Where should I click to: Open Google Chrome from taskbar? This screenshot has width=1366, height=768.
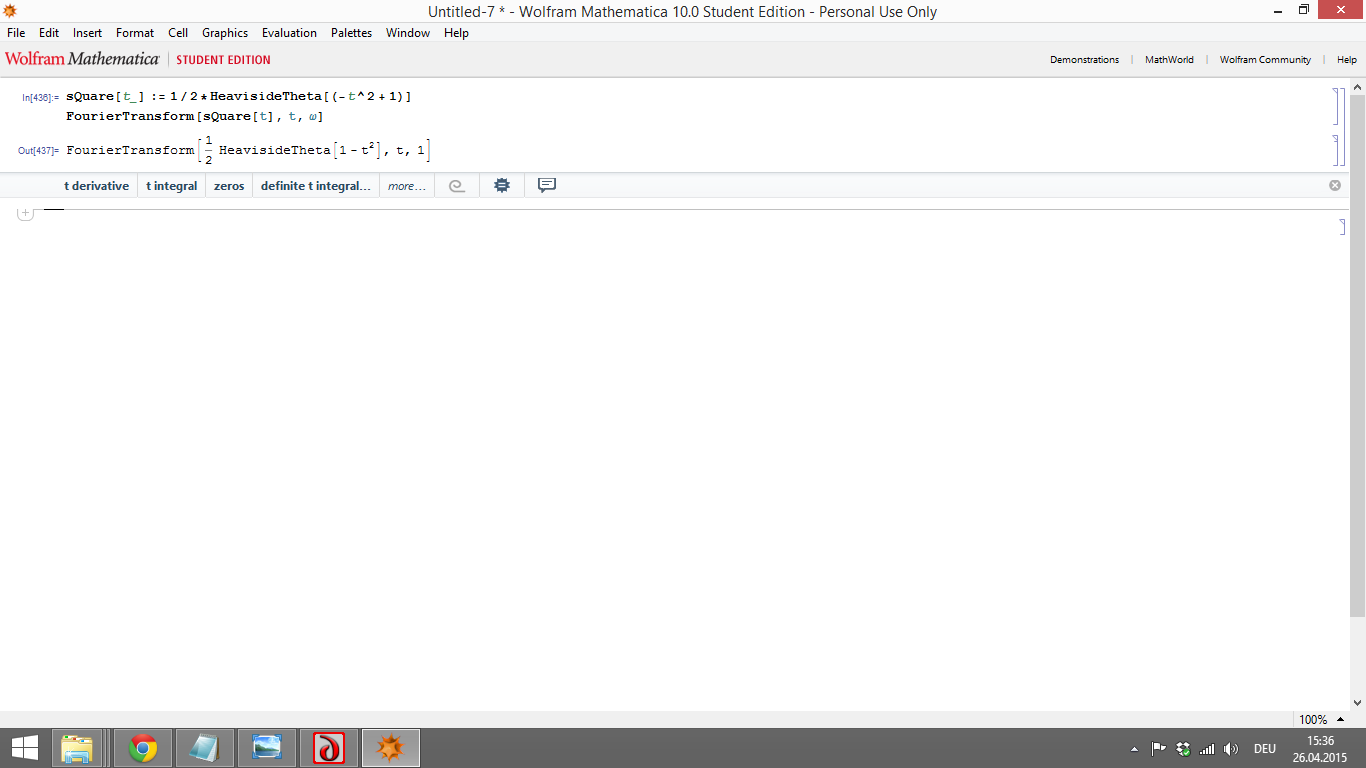pos(143,748)
